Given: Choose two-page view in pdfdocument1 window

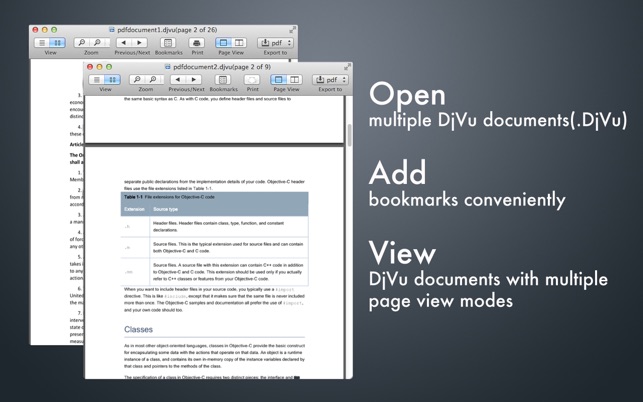Looking at the screenshot, I should tap(239, 42).
